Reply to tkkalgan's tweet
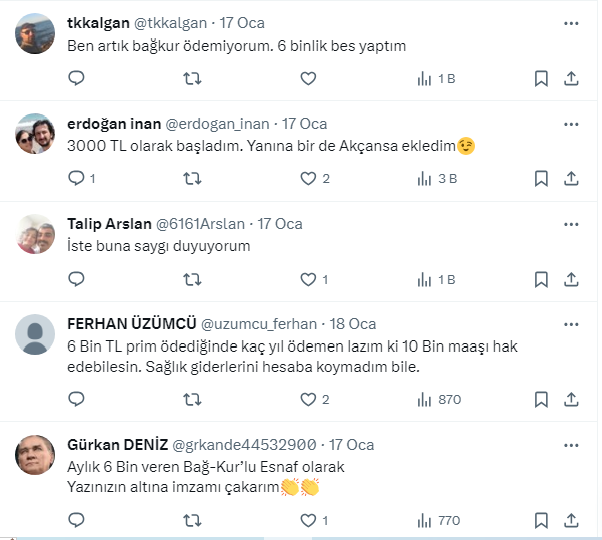The image size is (602, 540). tap(76, 78)
